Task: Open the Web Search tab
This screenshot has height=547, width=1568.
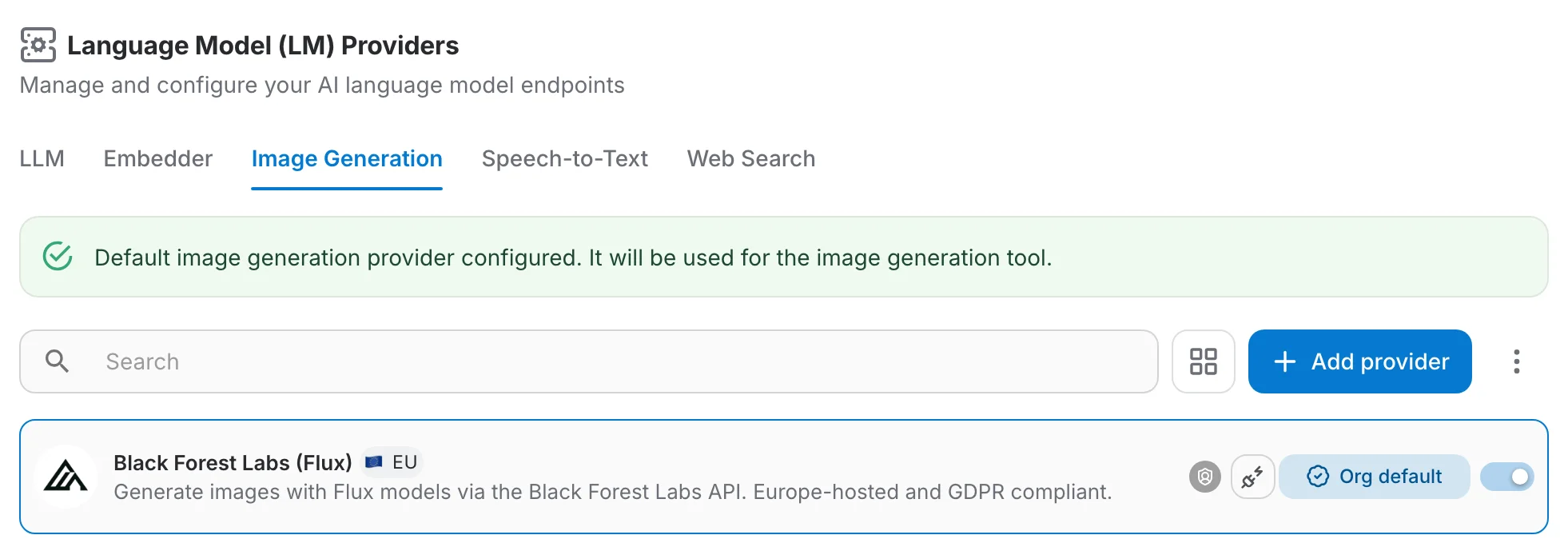Action: point(750,158)
